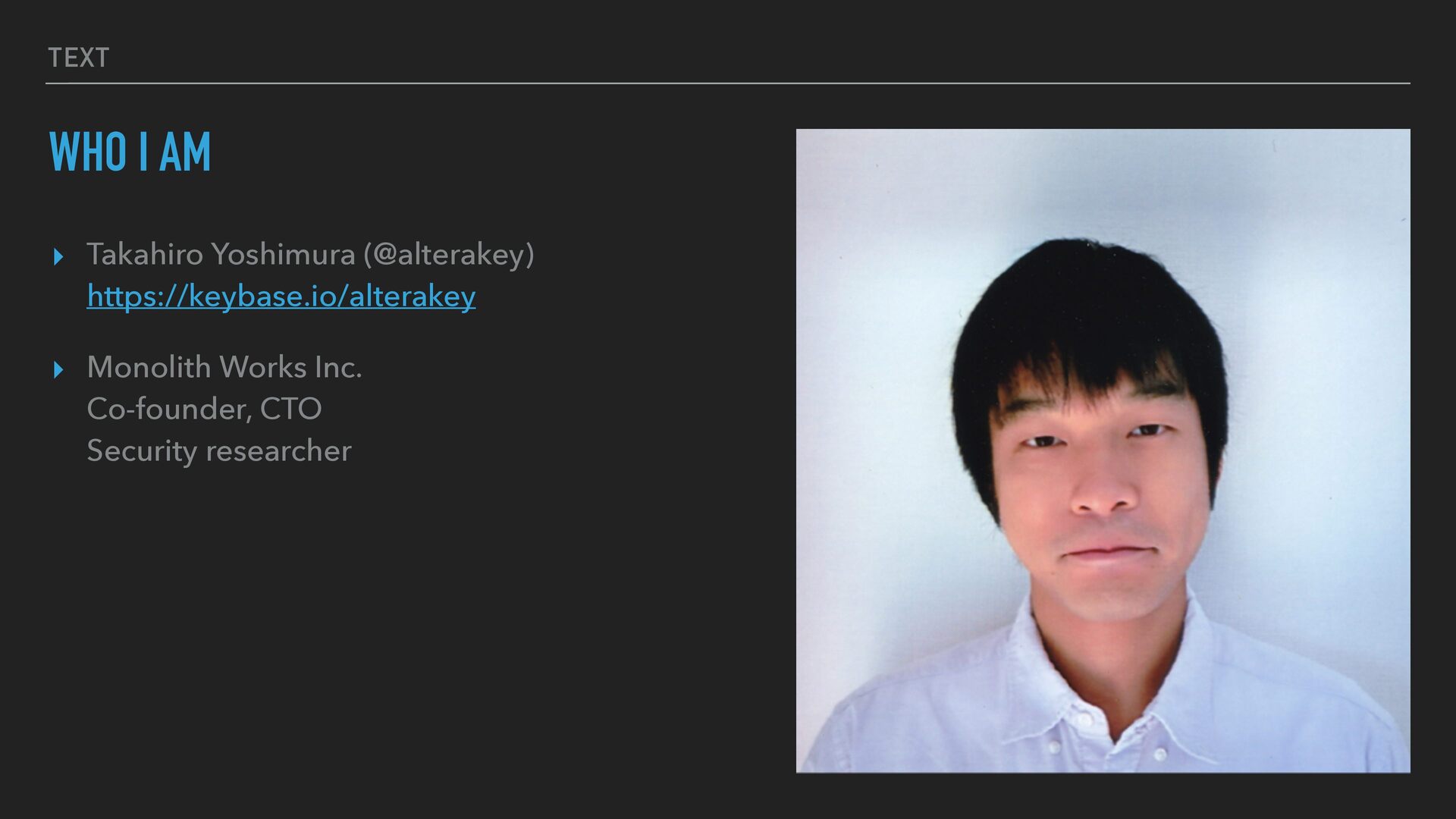Image resolution: width=1456 pixels, height=819 pixels.
Task: Click the word Takahiro
Action: coord(145,254)
